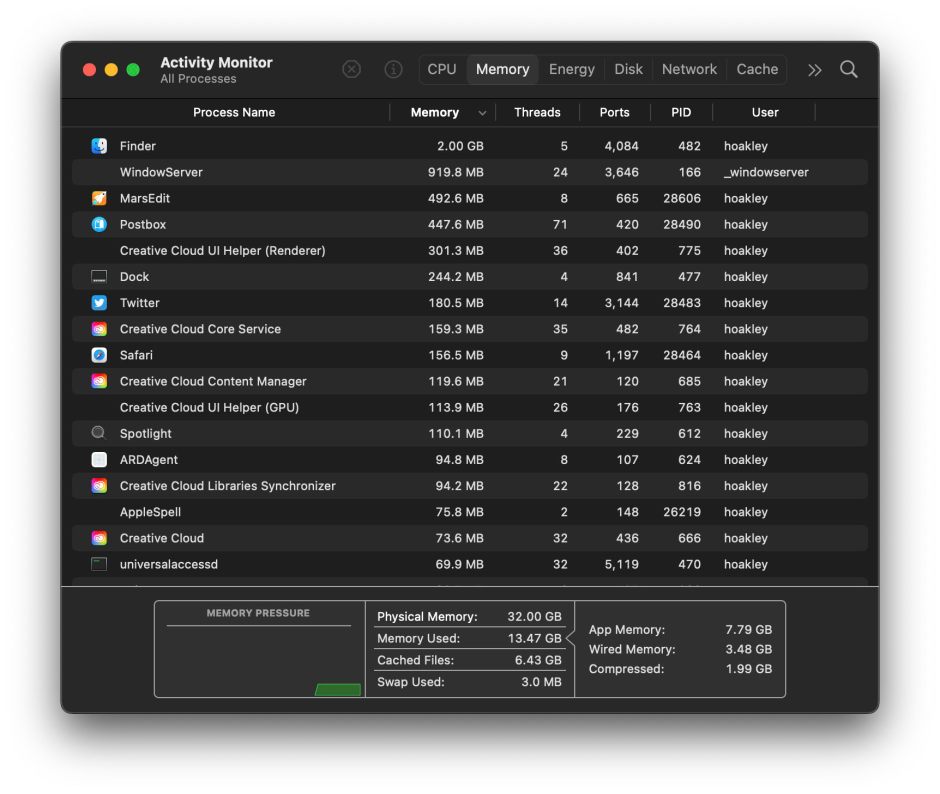Switch to the CPU tab
The width and height of the screenshot is (940, 794).
click(442, 69)
